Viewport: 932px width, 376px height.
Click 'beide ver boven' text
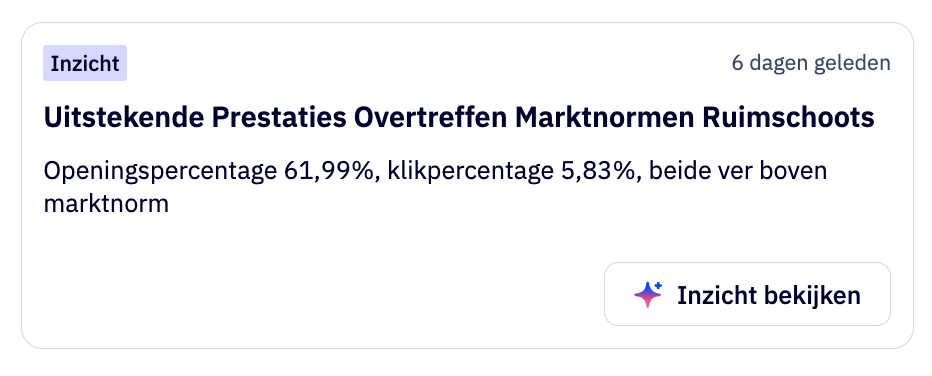pyautogui.click(x=738, y=171)
